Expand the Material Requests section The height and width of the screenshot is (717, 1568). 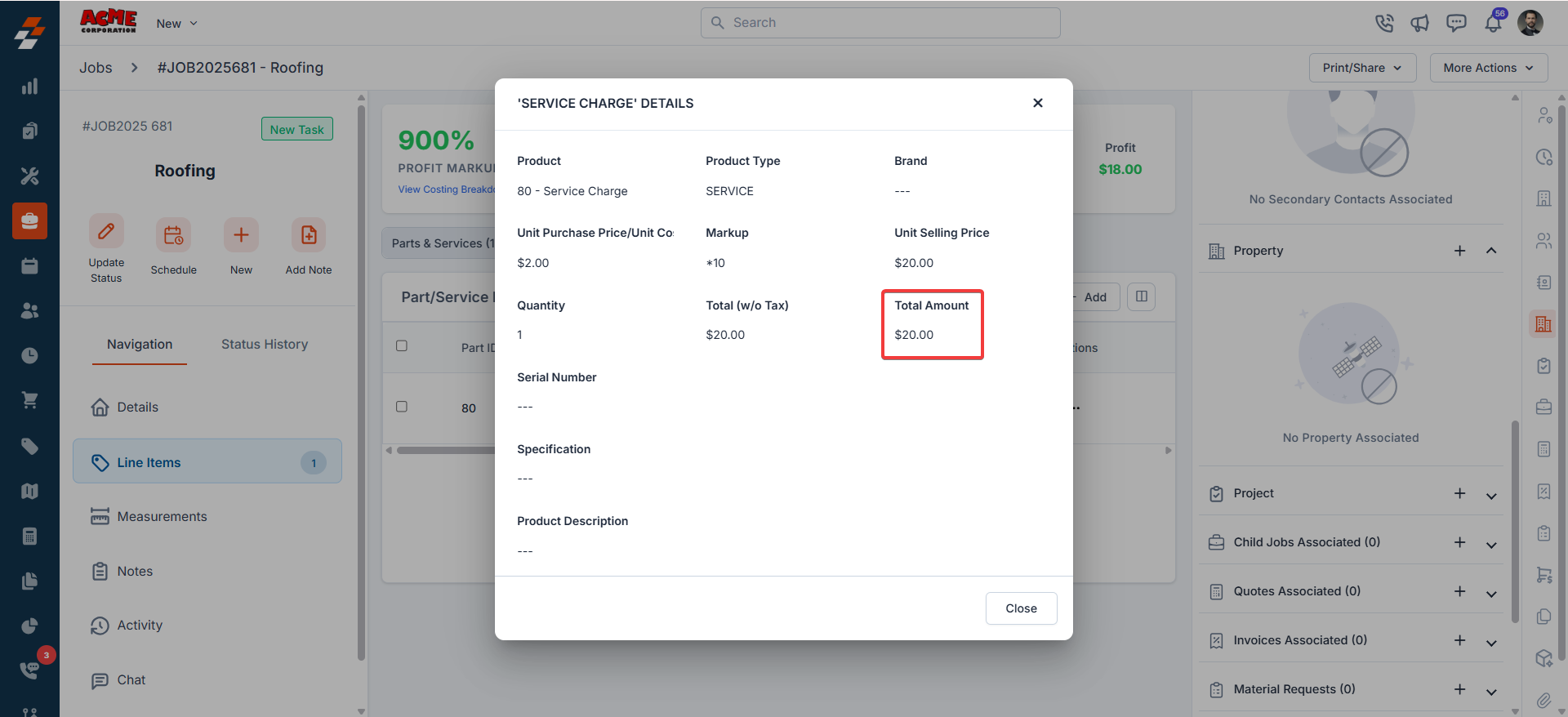click(x=1491, y=692)
